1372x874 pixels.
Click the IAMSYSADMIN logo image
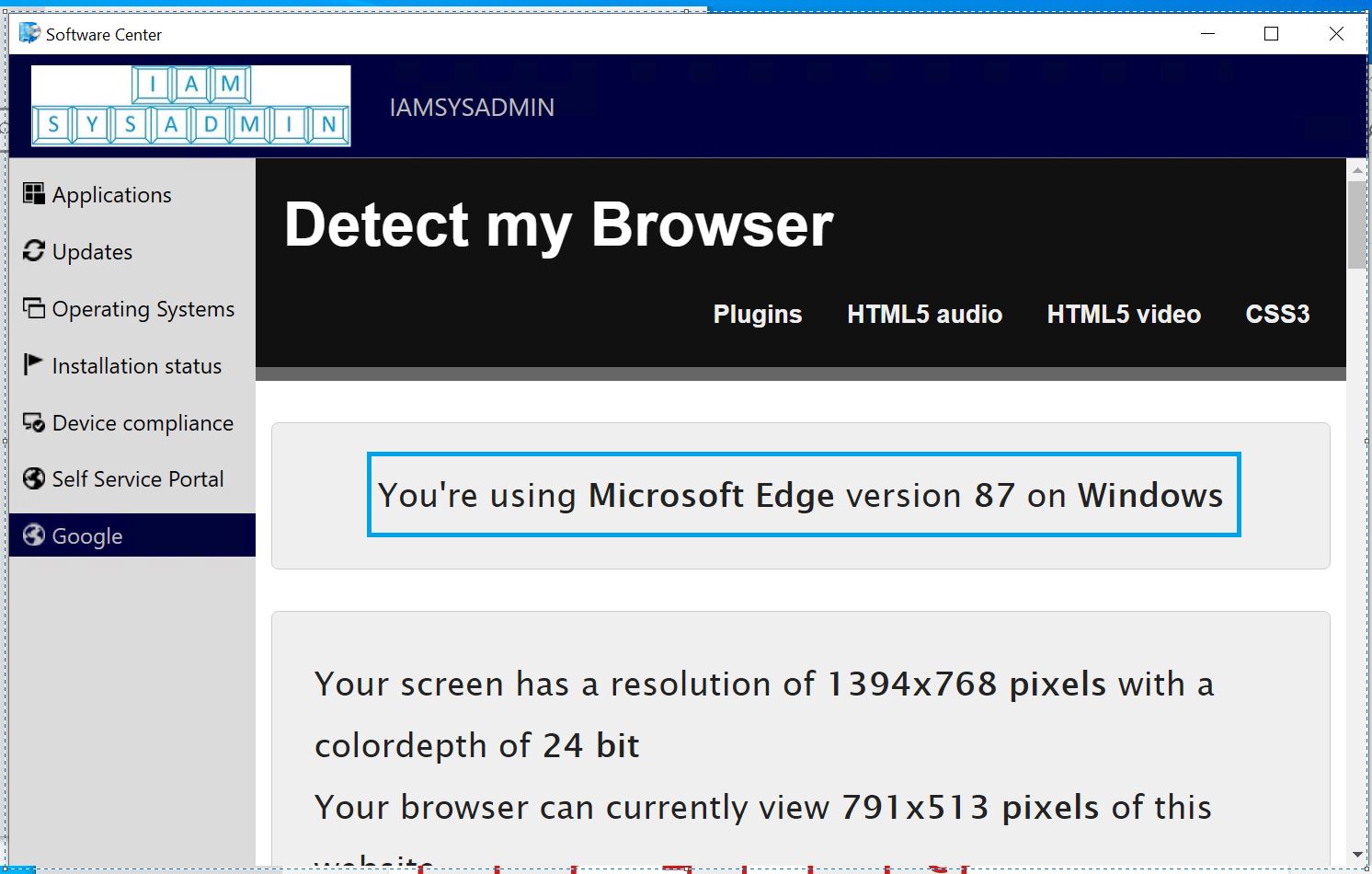pos(191,106)
